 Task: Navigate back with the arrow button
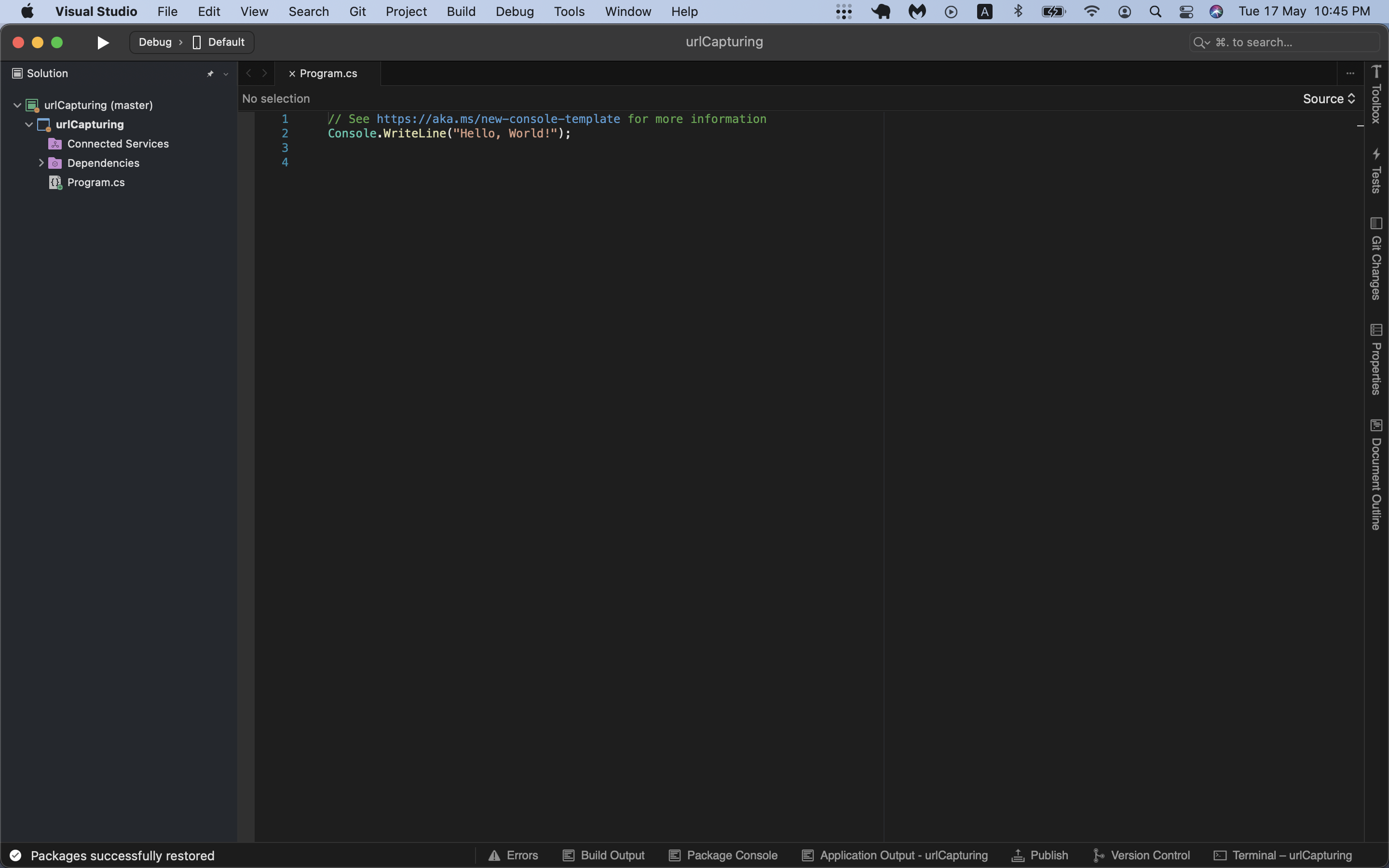(247, 73)
